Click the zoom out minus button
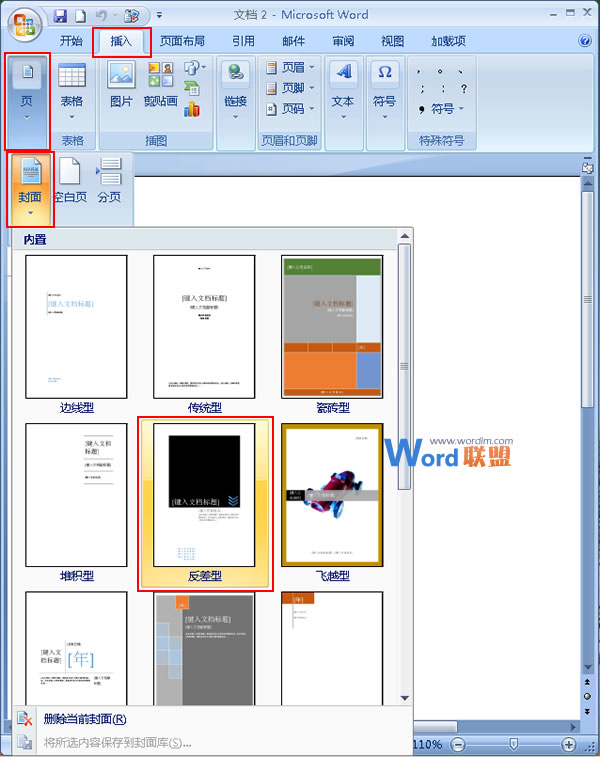Screen dimensions: 600x757 click(458, 744)
